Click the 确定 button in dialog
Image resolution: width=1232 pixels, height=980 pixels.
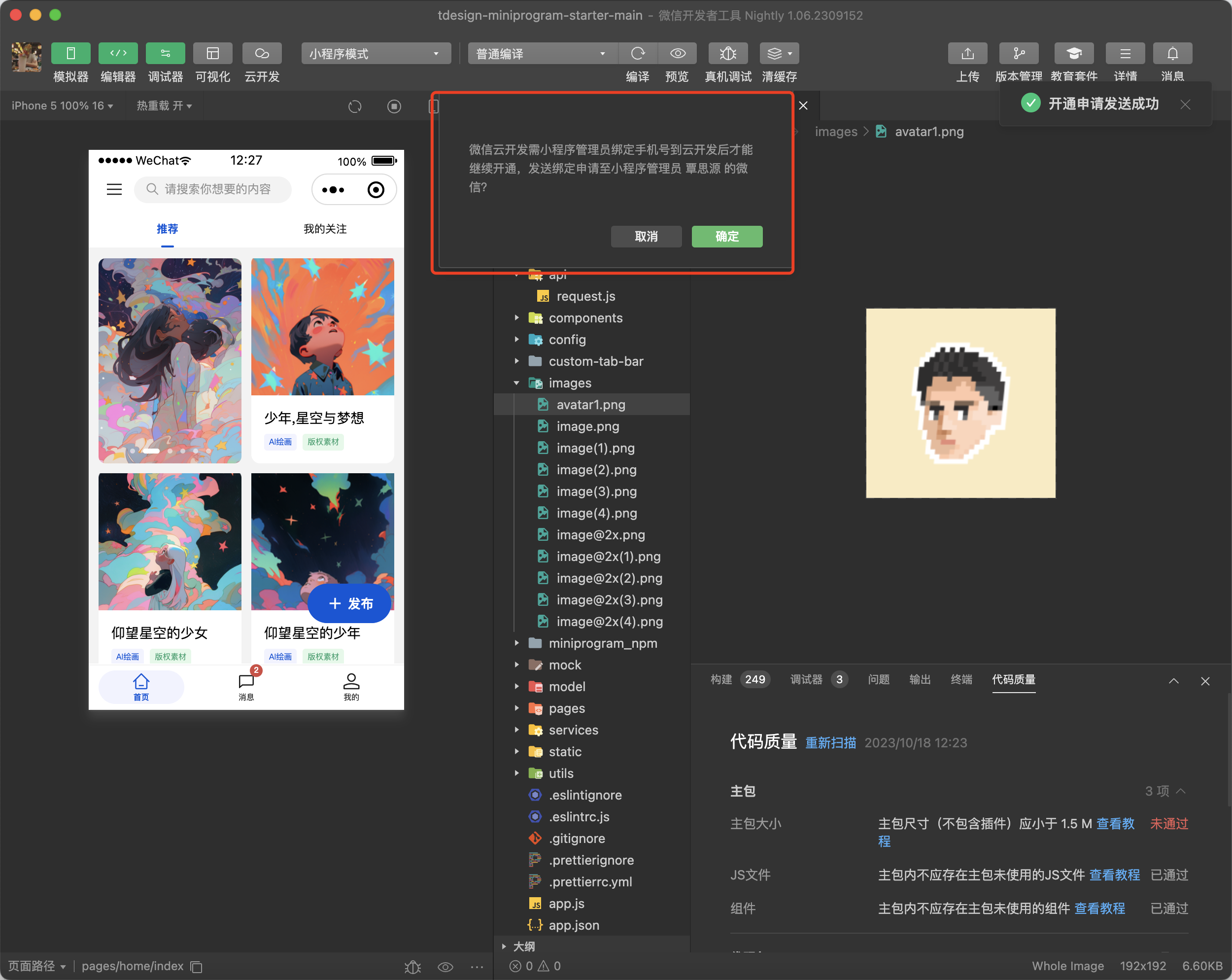click(726, 236)
